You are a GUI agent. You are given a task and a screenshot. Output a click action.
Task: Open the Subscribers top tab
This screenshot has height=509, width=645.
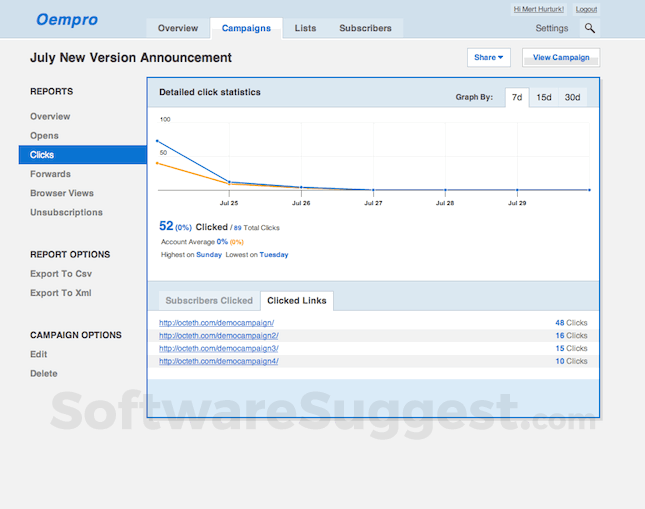tap(365, 29)
